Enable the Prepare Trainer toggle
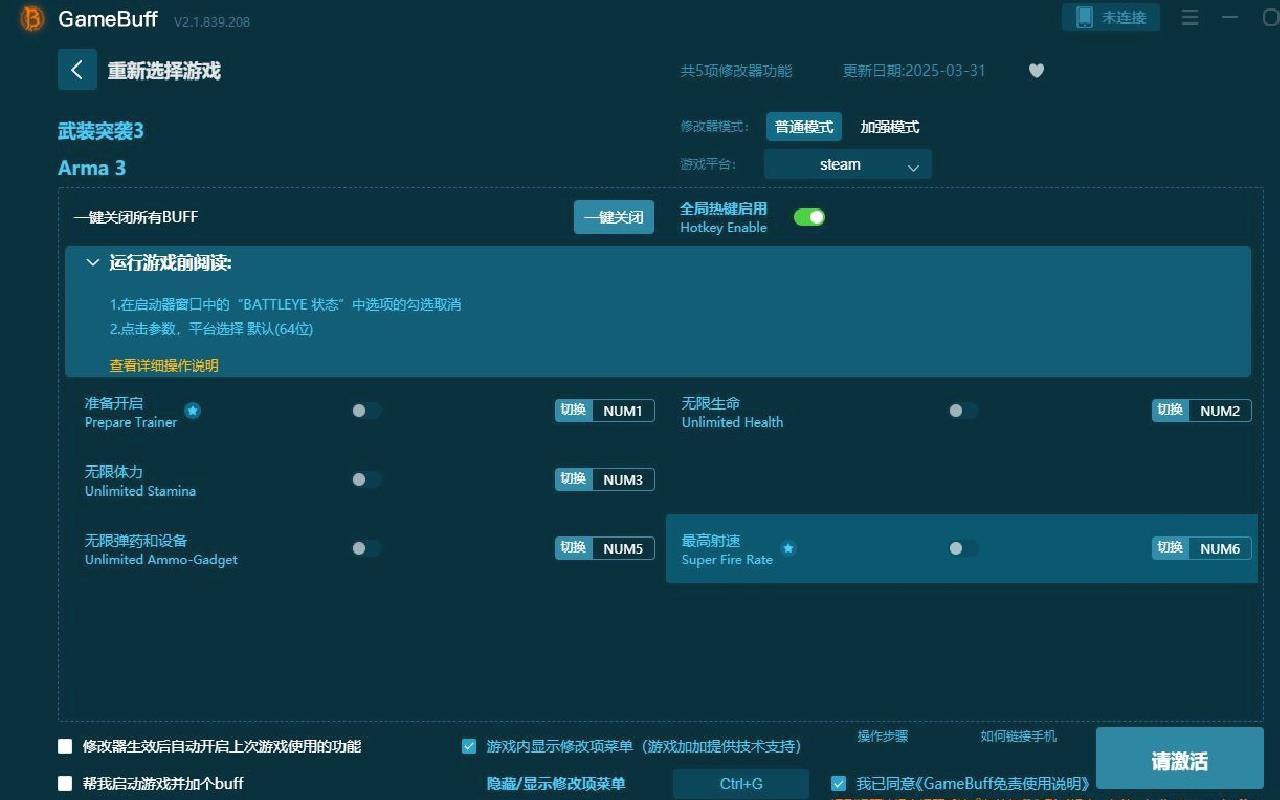 pyautogui.click(x=366, y=410)
